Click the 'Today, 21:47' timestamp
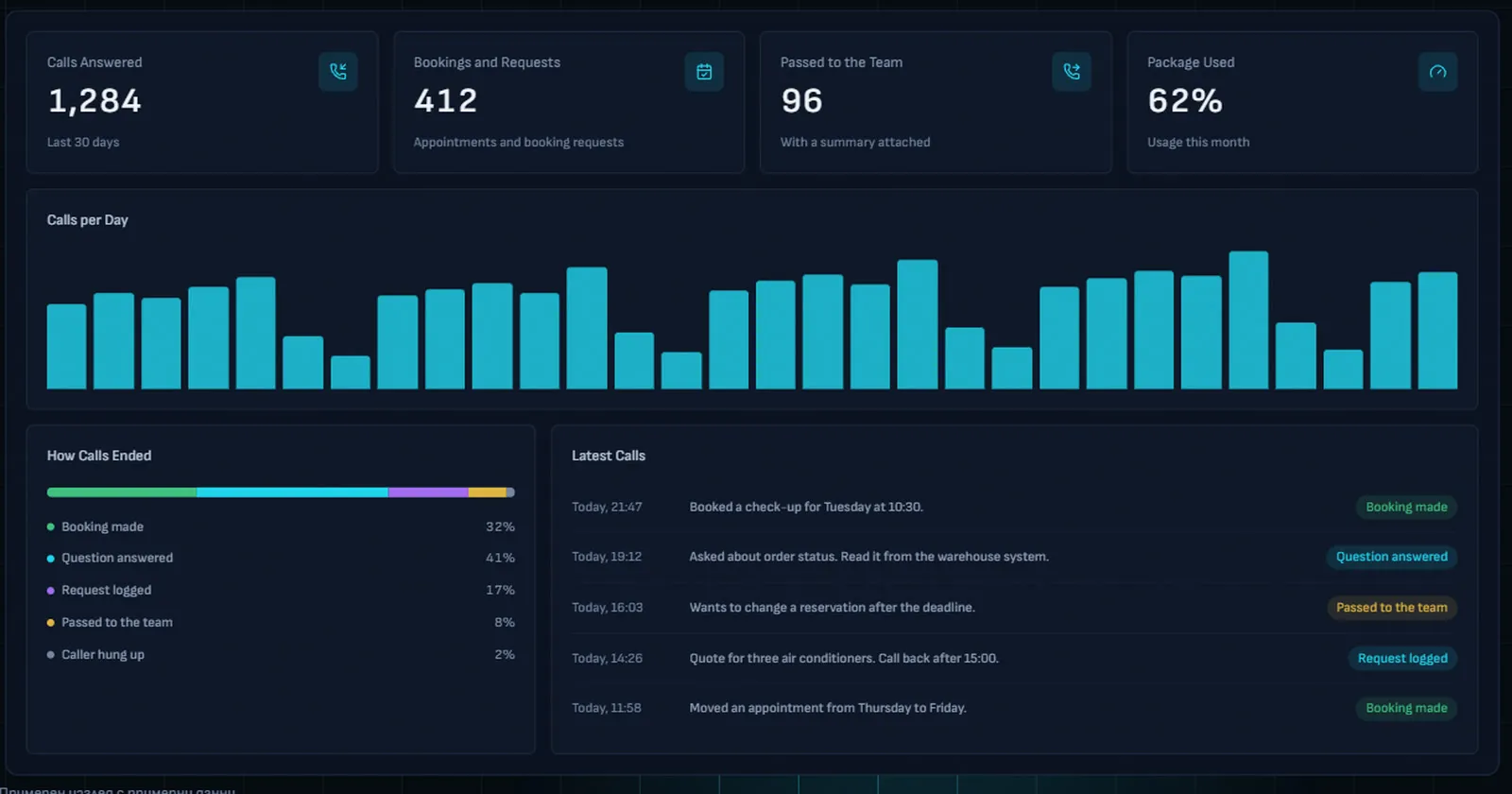This screenshot has width=1512, height=794. [x=607, y=507]
